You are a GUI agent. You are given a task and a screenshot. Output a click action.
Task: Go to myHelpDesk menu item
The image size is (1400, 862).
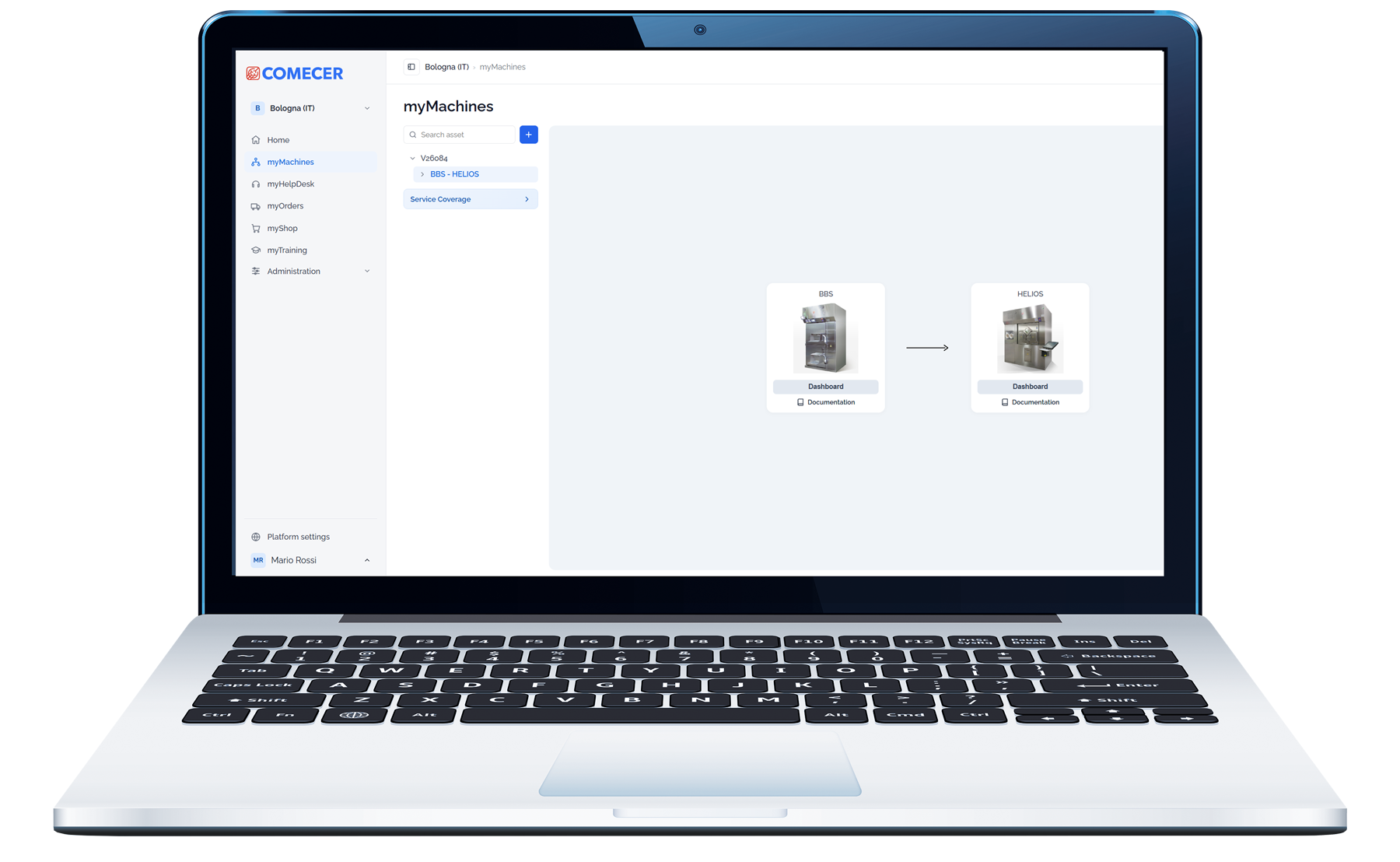tap(311, 184)
